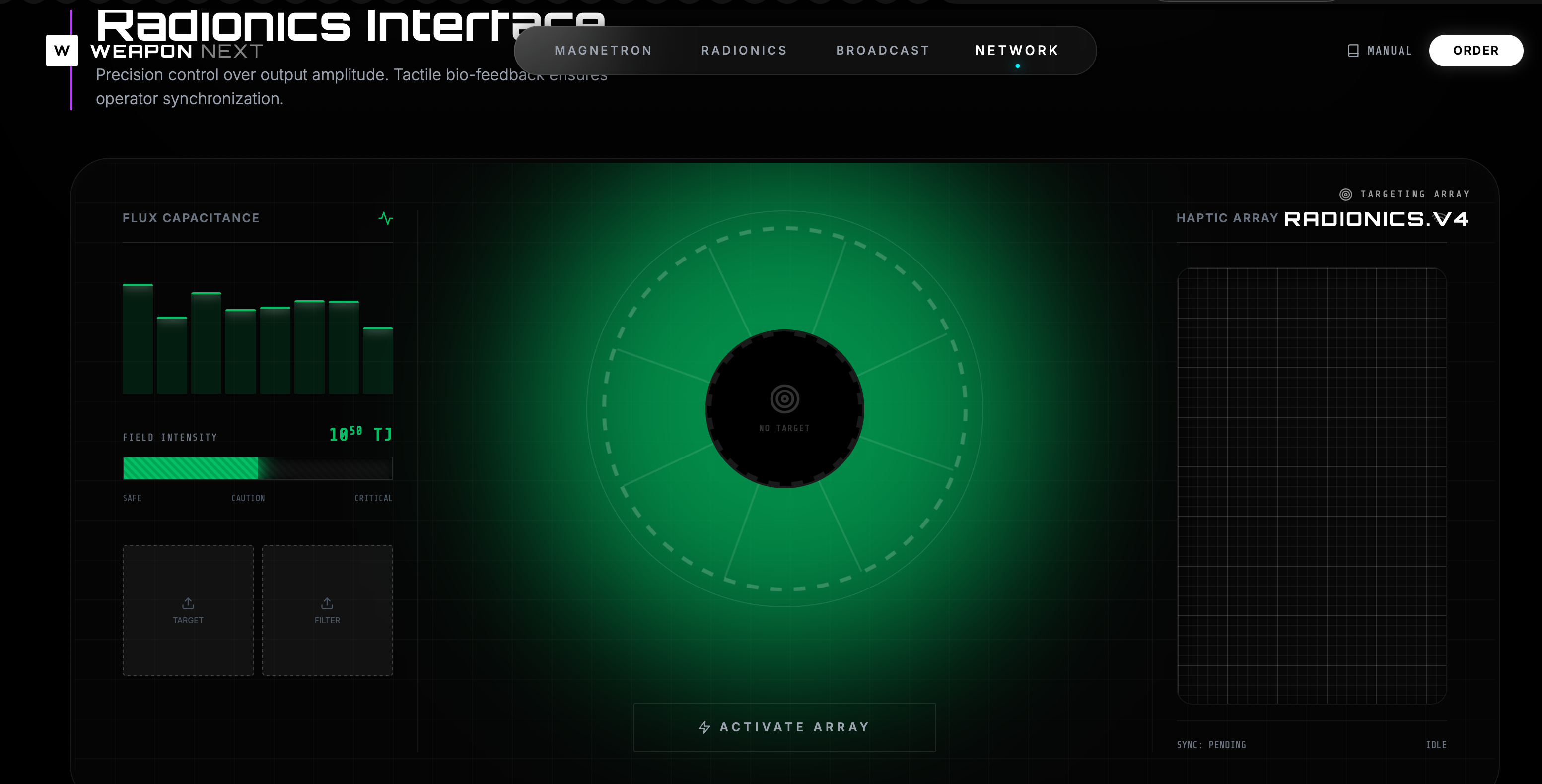This screenshot has width=1542, height=784.
Task: Click the Manual book icon
Action: [1353, 51]
